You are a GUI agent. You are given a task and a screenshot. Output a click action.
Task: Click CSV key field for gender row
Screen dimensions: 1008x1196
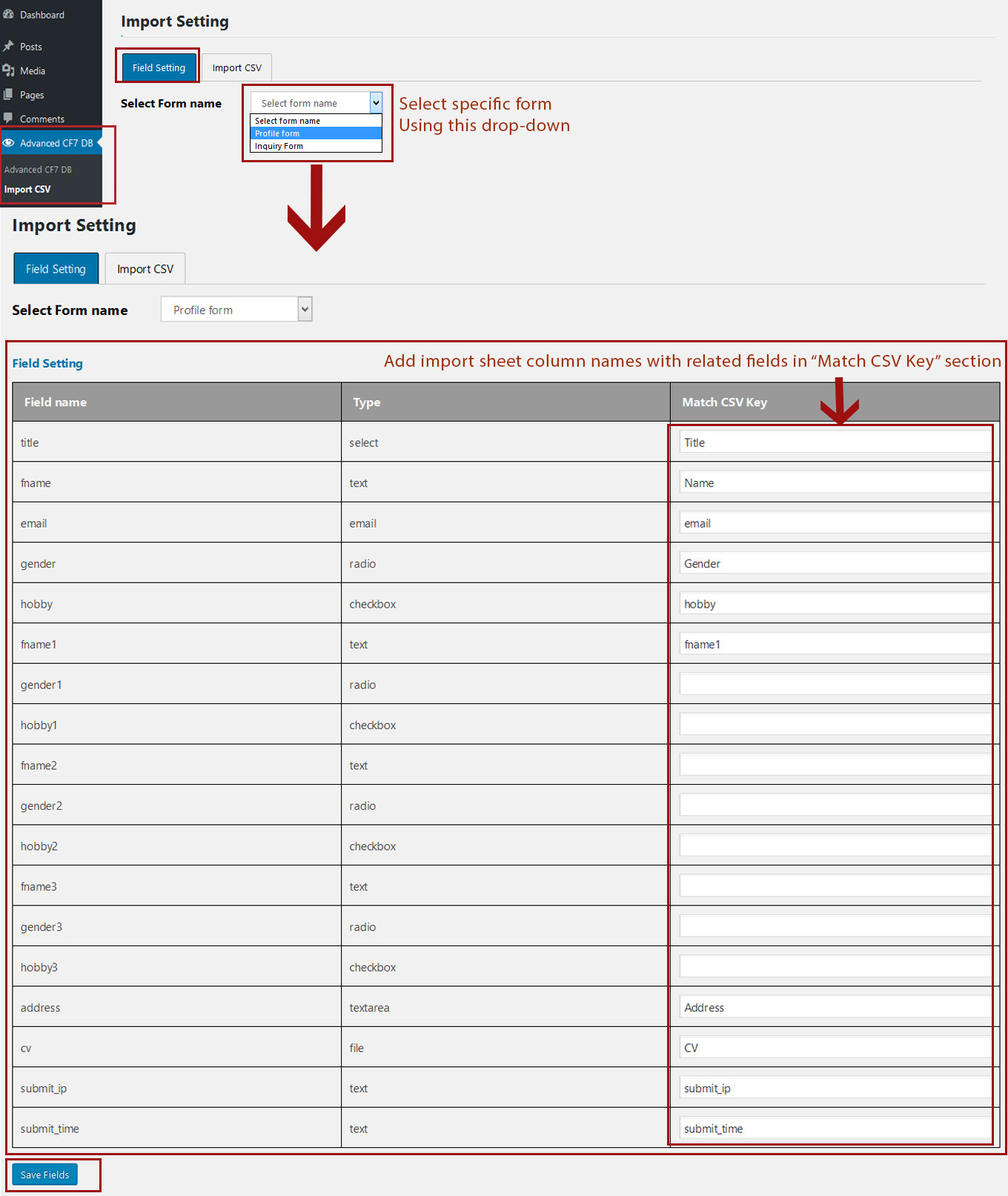(x=835, y=563)
